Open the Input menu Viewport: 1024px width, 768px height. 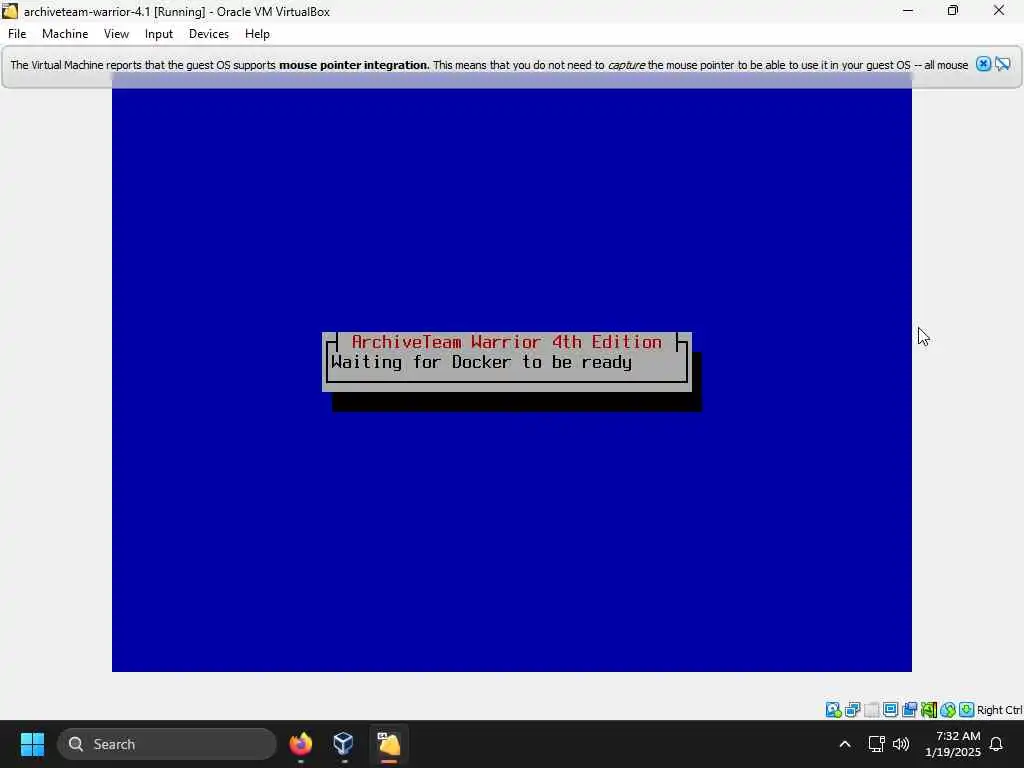(x=159, y=34)
